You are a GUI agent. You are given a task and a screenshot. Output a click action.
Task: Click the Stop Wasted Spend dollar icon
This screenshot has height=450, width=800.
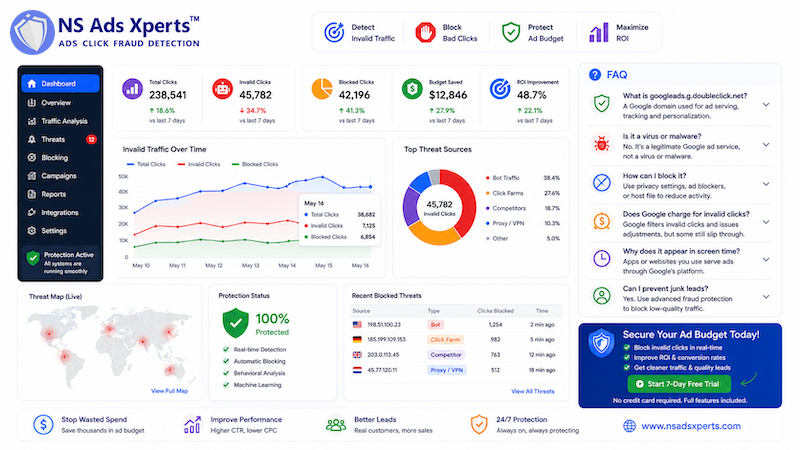coord(43,424)
